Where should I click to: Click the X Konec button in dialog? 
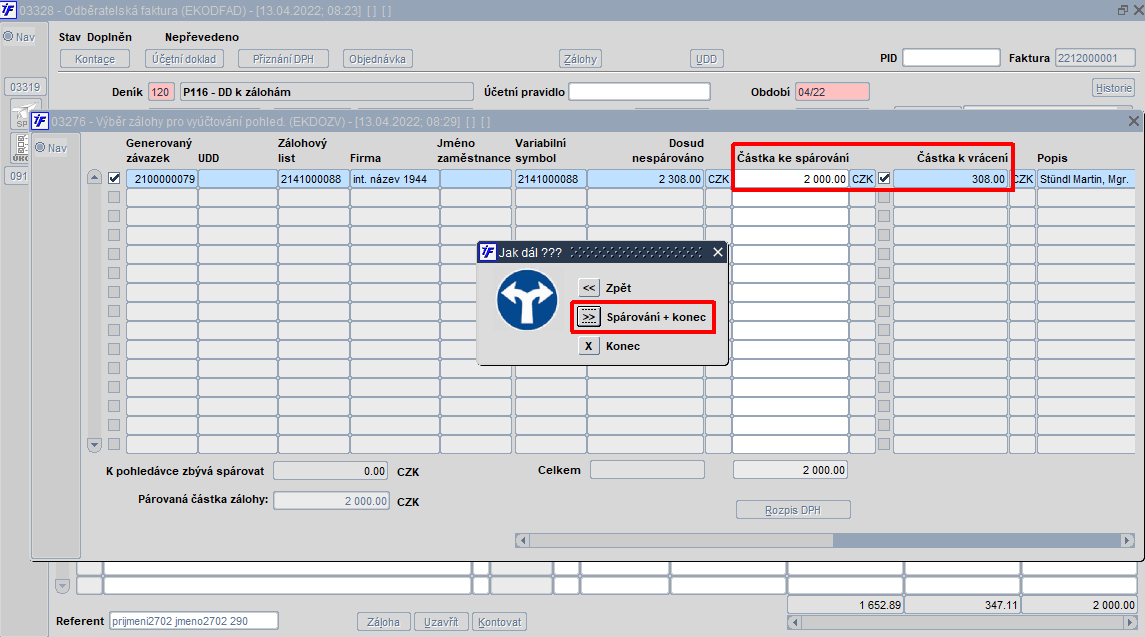pos(589,346)
